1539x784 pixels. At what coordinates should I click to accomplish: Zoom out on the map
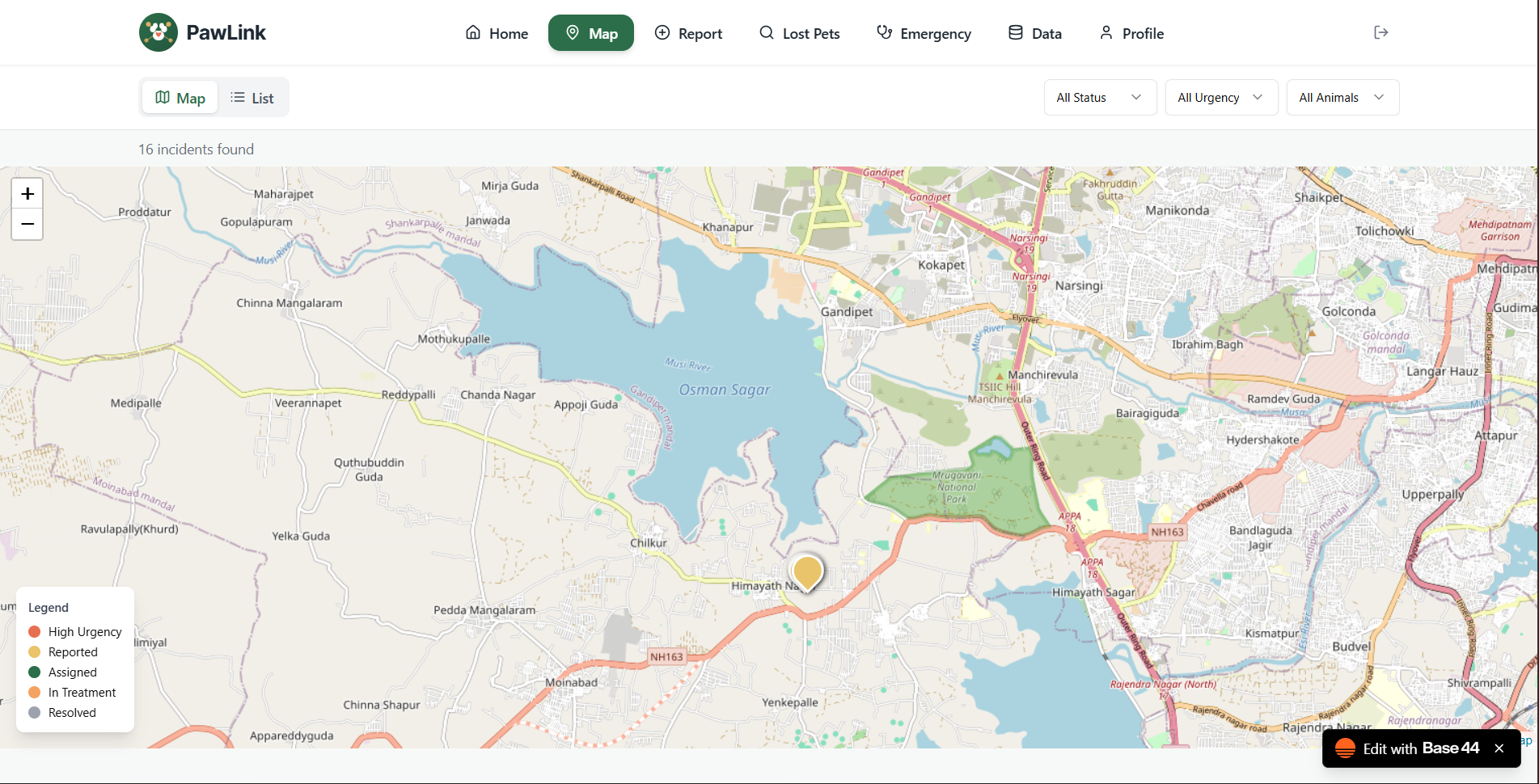[27, 224]
